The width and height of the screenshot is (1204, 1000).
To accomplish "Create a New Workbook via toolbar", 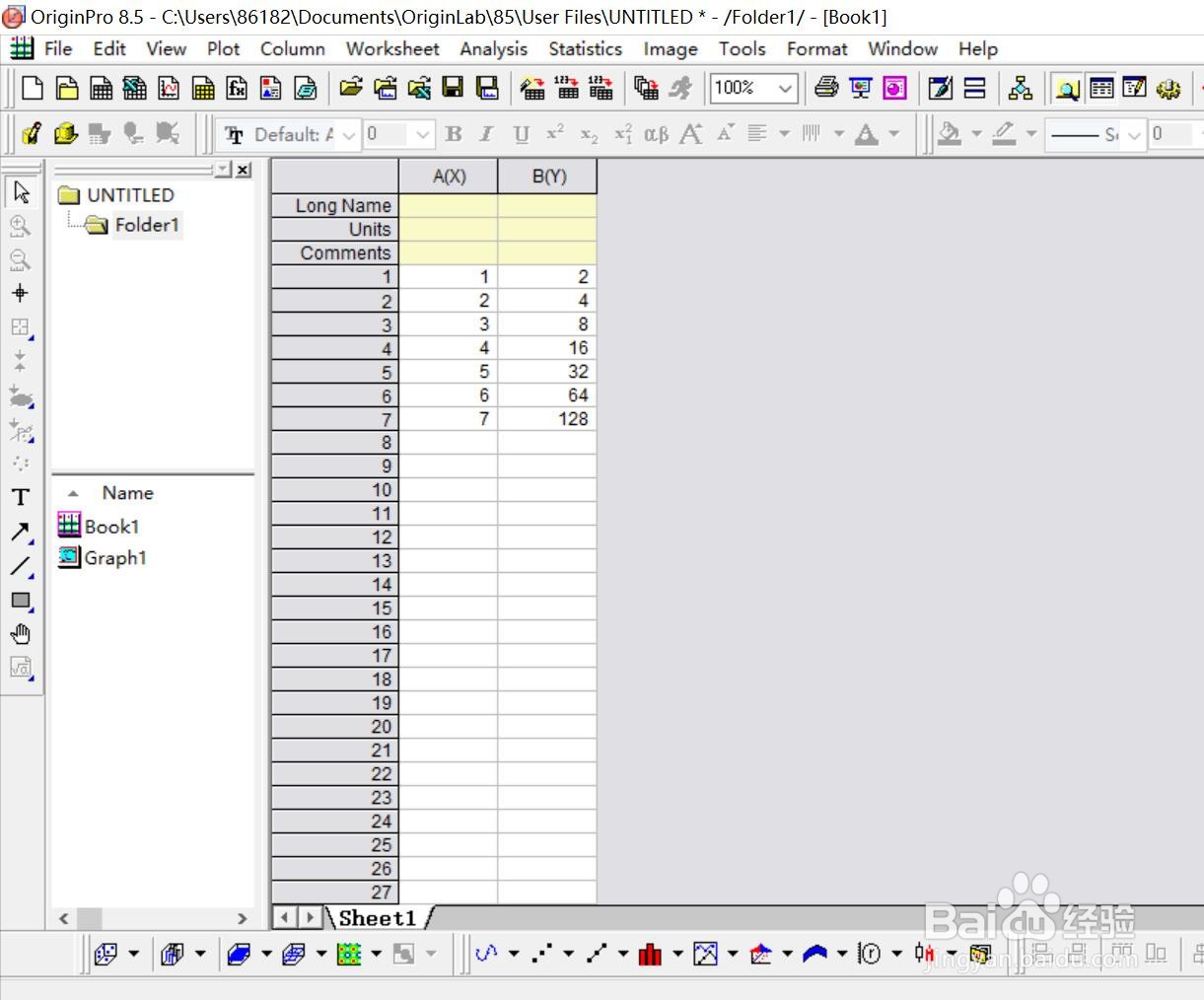I will point(101,88).
